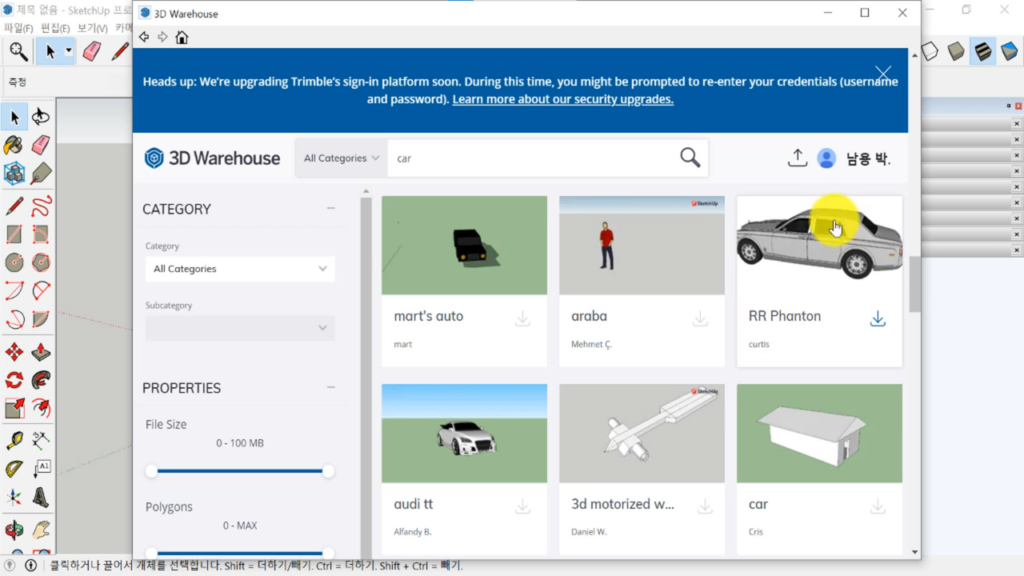Pick the Dimensions tool
The height and width of the screenshot is (576, 1024).
click(x=40, y=441)
